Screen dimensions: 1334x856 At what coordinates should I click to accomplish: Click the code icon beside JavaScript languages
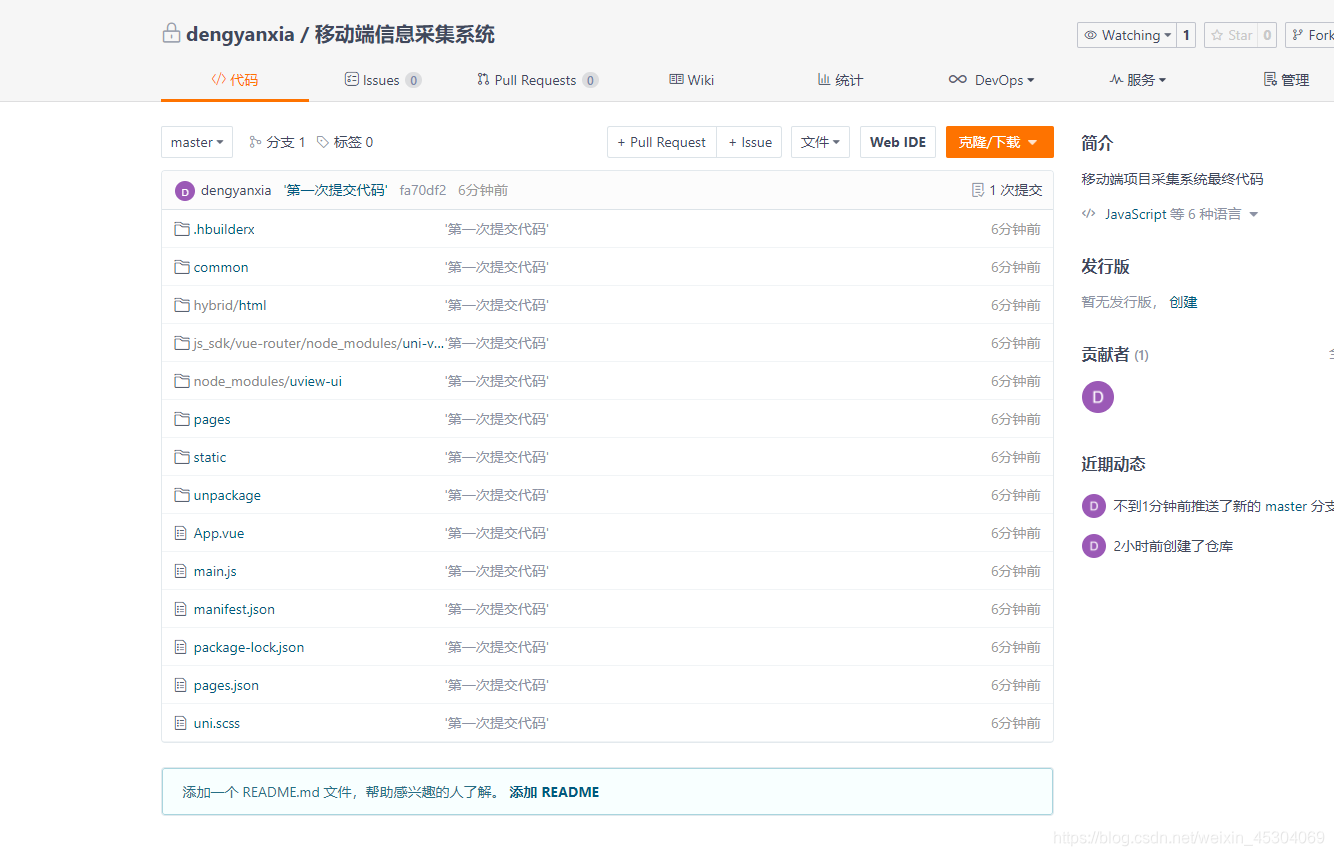(1089, 214)
